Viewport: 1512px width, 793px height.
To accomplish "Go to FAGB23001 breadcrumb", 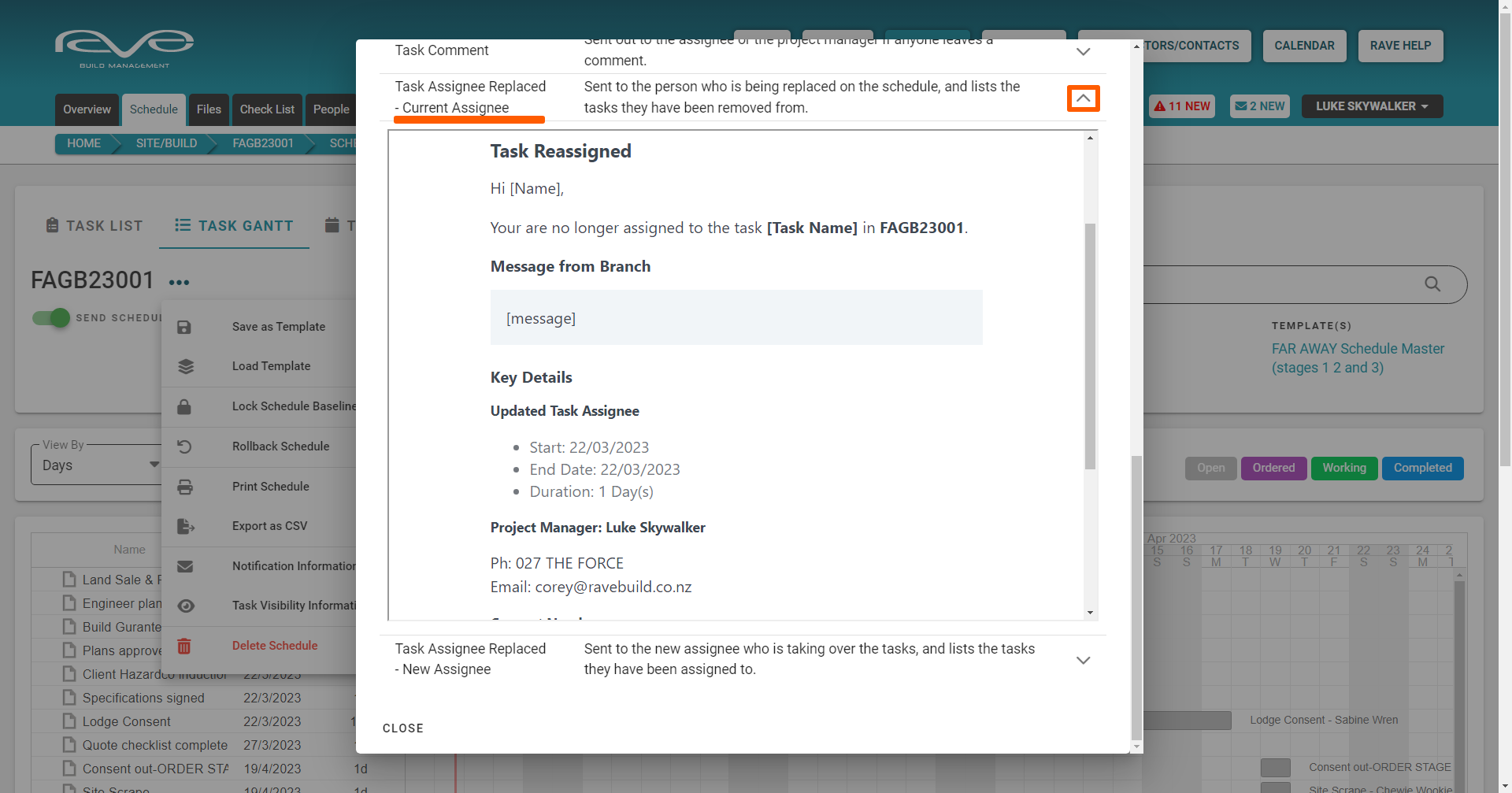I will point(263,143).
